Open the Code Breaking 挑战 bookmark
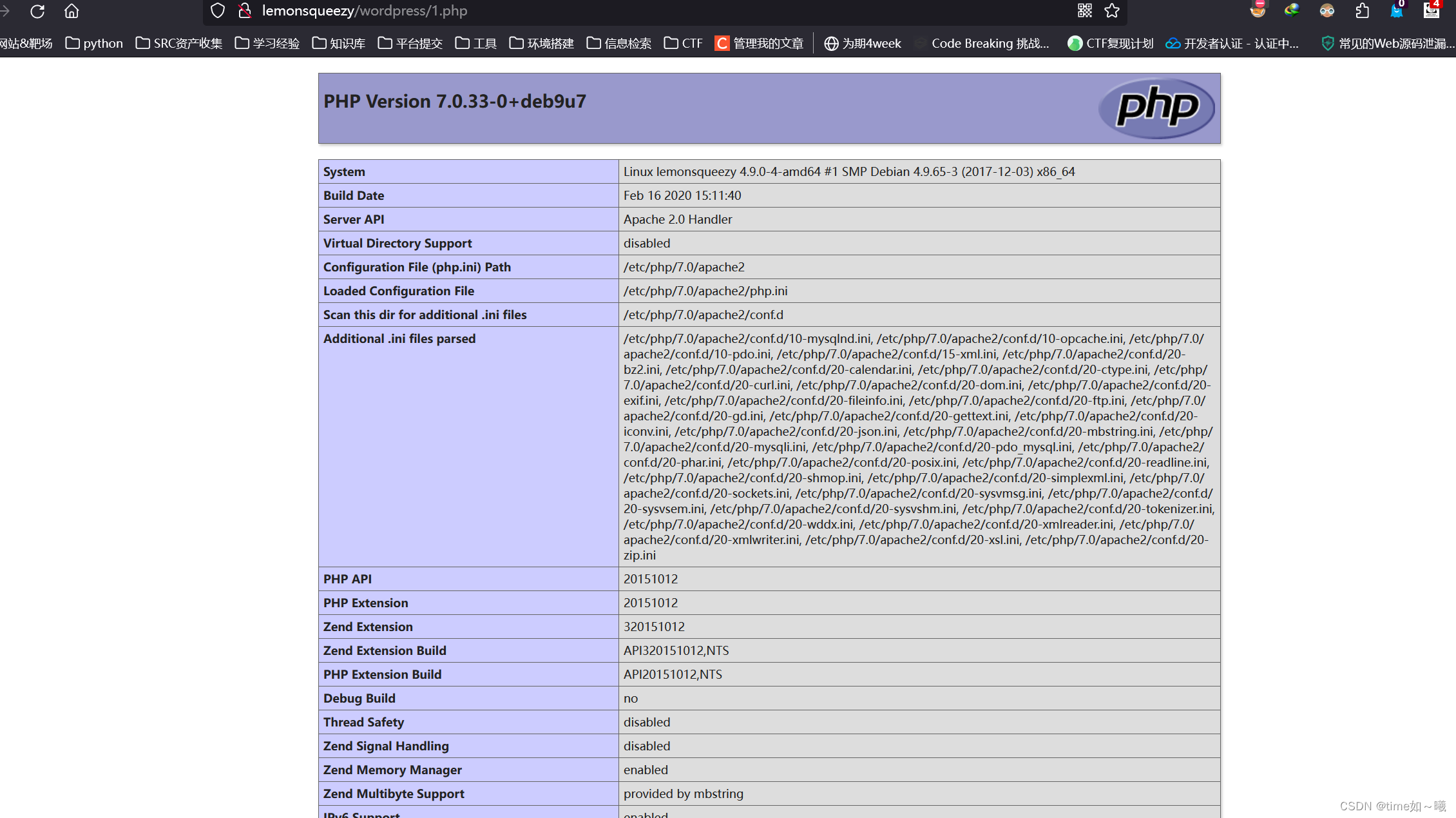Screen dimensions: 1456x818 pyautogui.click(x=982, y=43)
